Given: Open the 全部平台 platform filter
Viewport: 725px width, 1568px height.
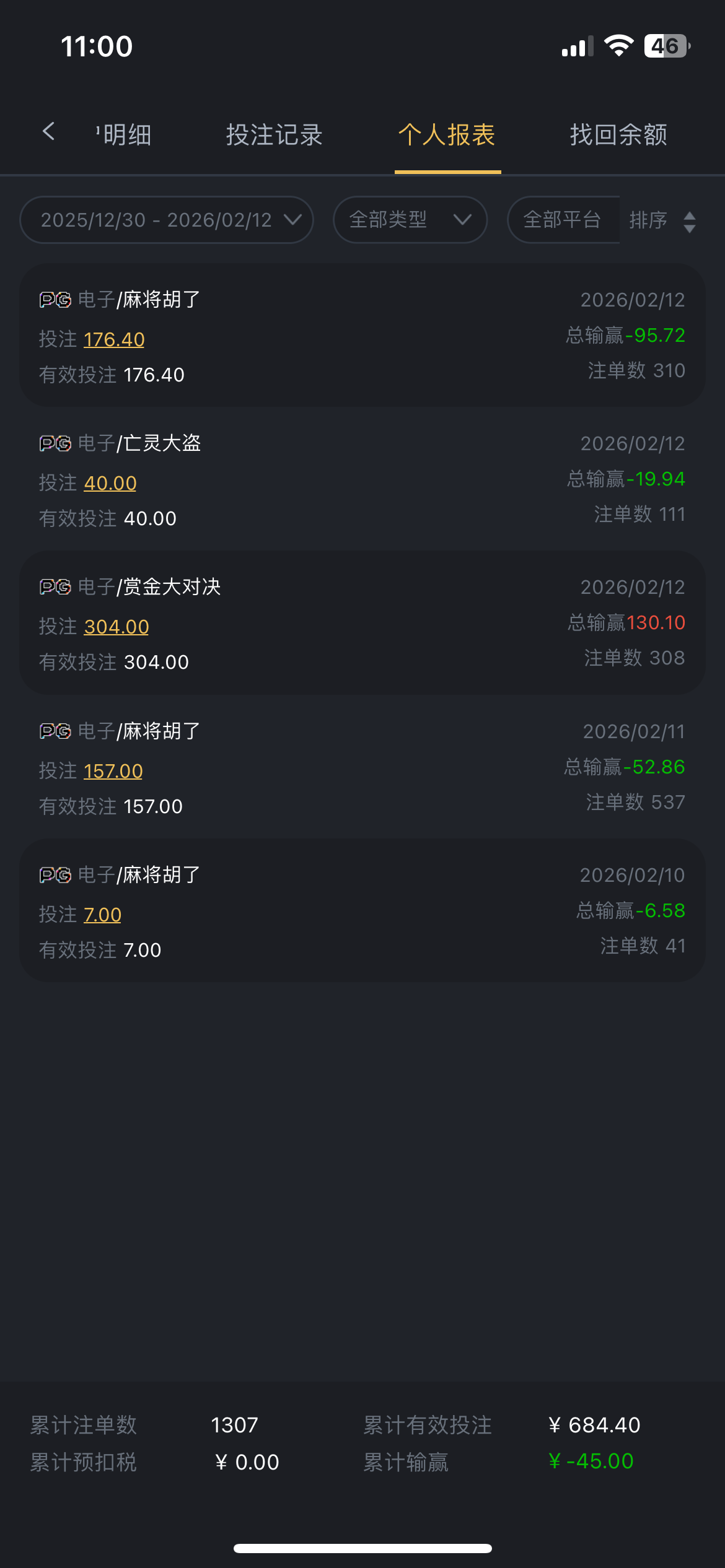Looking at the screenshot, I should 563,220.
